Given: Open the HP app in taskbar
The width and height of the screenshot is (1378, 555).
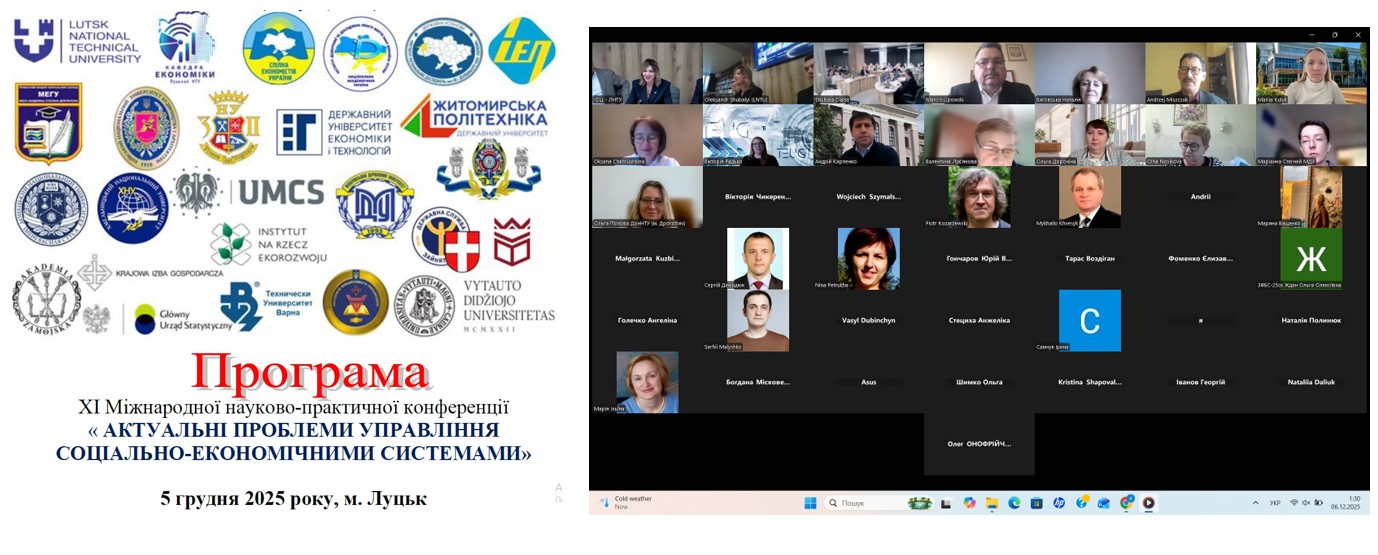Looking at the screenshot, I should click(1059, 503).
